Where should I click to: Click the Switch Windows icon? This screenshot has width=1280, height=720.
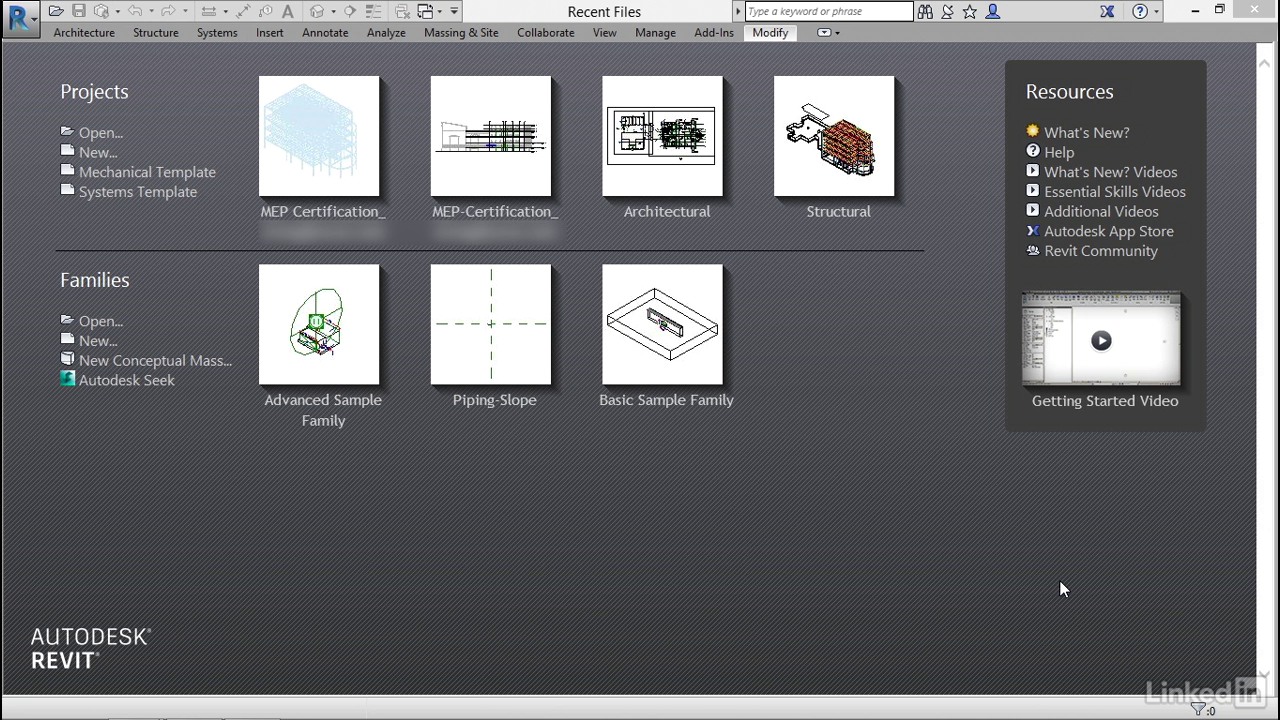point(425,11)
